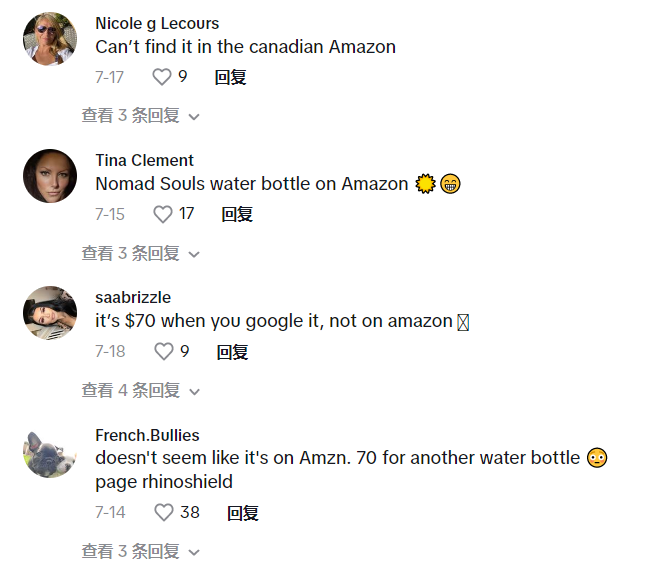Open French.Bullies username link
The image size is (654, 574).
click(x=147, y=435)
